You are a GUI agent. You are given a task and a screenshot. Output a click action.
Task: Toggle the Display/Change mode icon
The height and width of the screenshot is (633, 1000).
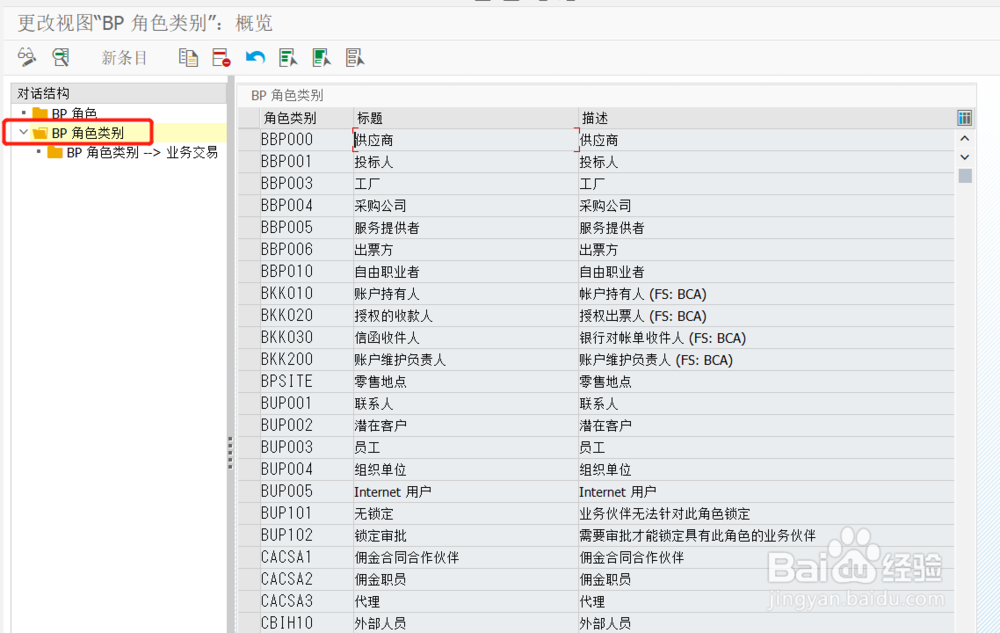click(27, 57)
